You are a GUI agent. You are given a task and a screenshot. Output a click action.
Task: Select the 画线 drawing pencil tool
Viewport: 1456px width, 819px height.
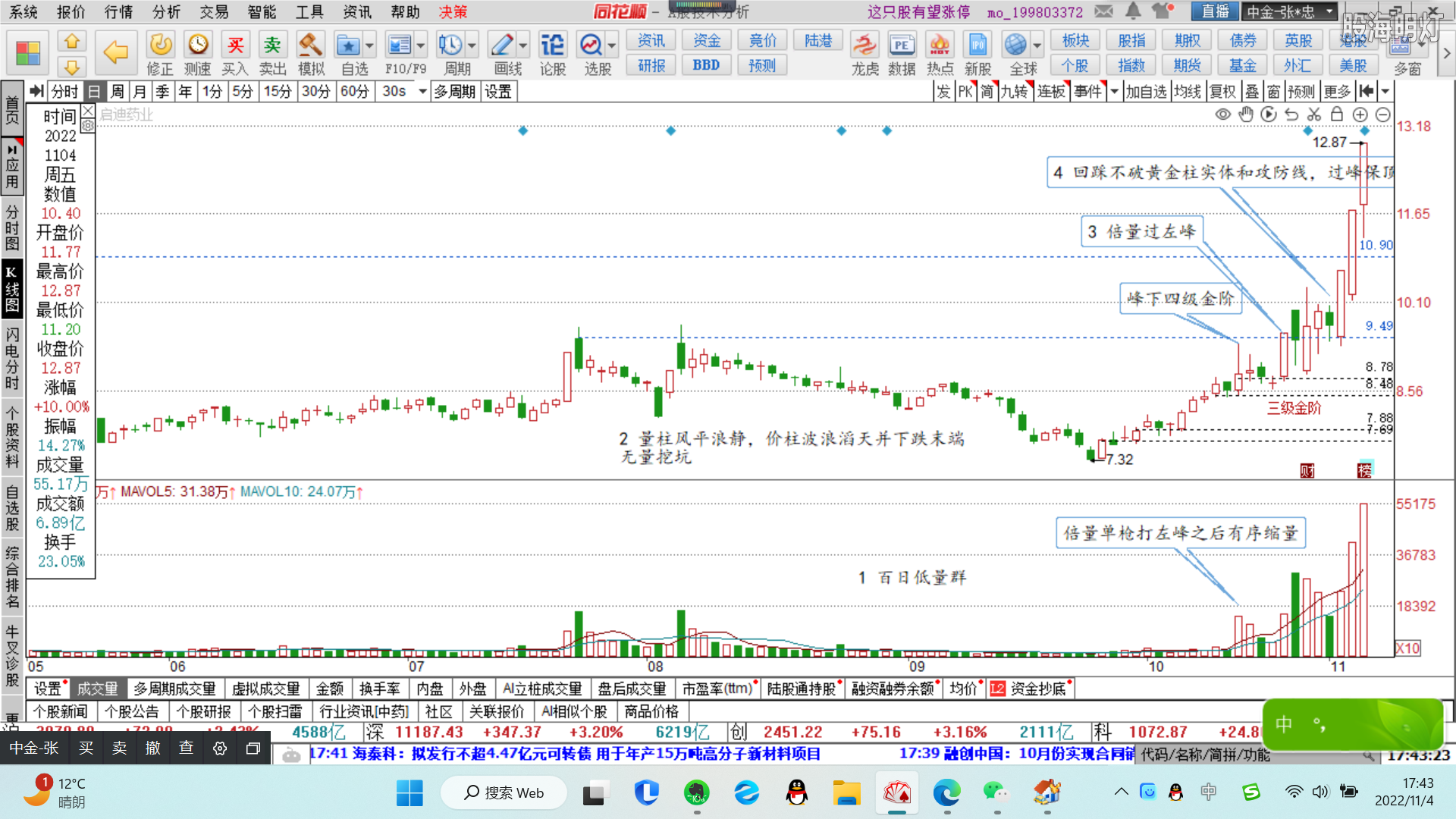501,45
